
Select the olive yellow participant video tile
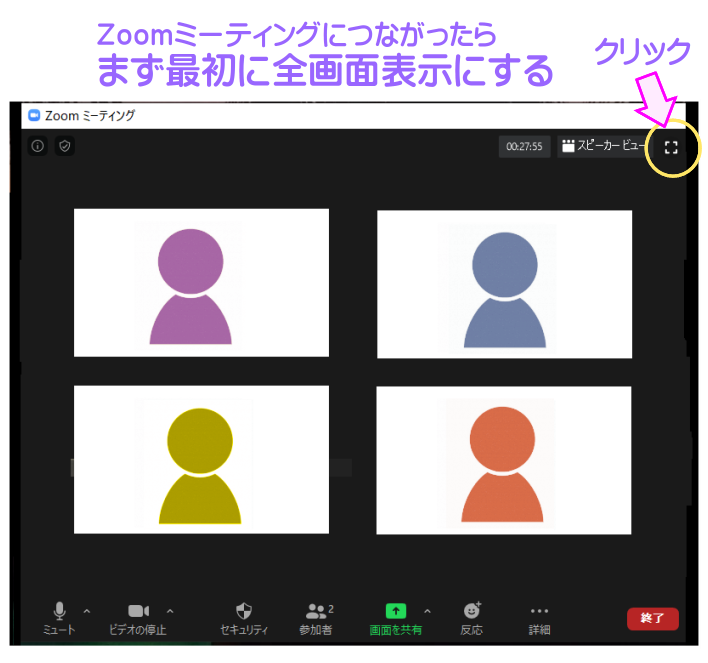201,460
